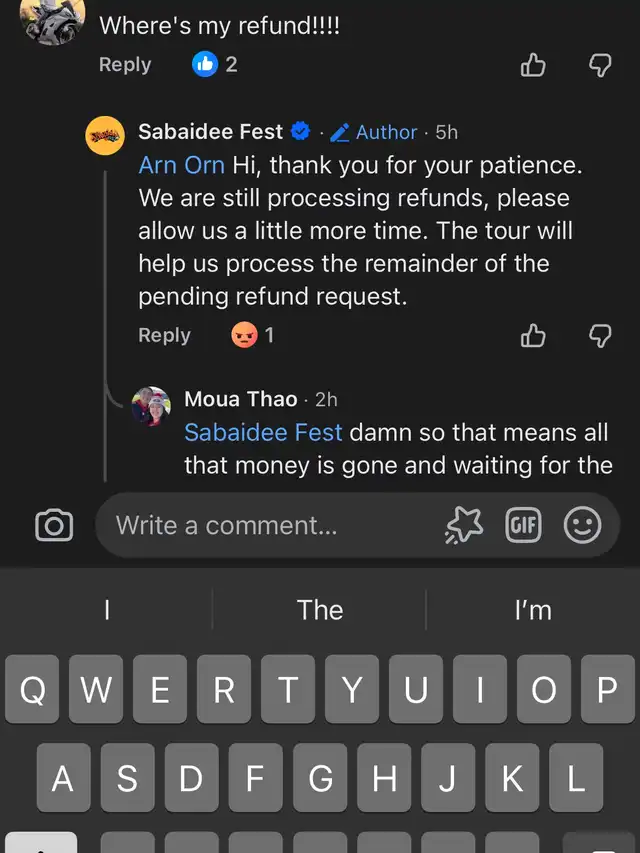
Task: Choose the "I'm" keyboard suggestion
Action: [533, 610]
